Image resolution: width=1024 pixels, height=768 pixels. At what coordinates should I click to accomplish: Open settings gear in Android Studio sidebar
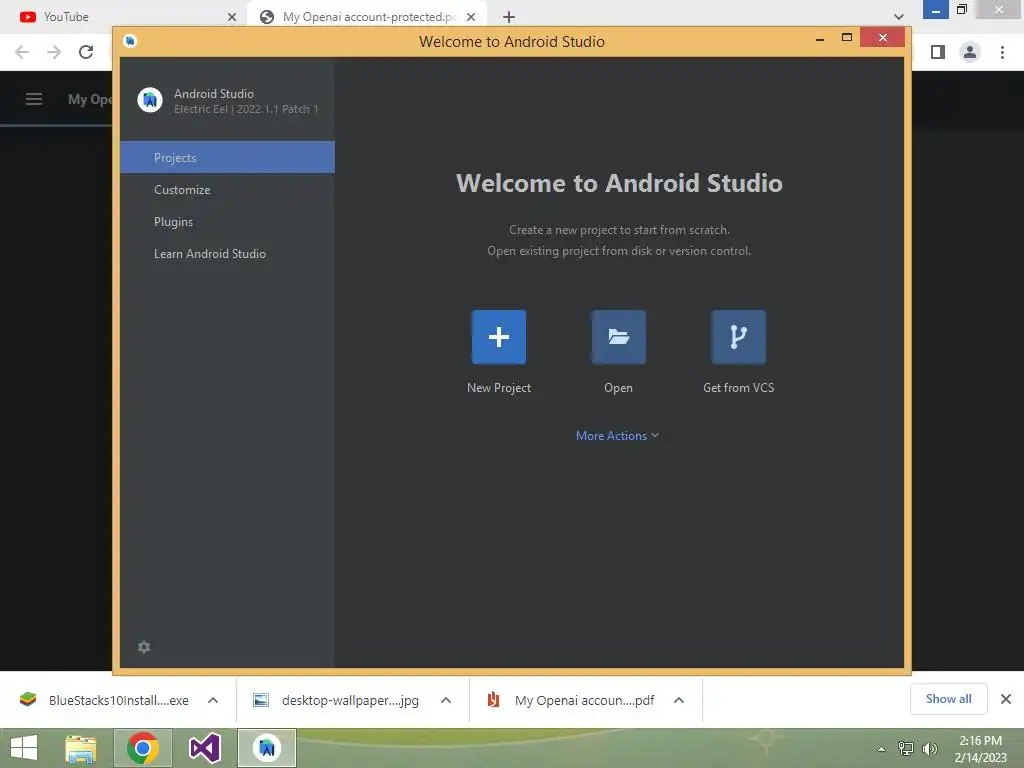144,647
